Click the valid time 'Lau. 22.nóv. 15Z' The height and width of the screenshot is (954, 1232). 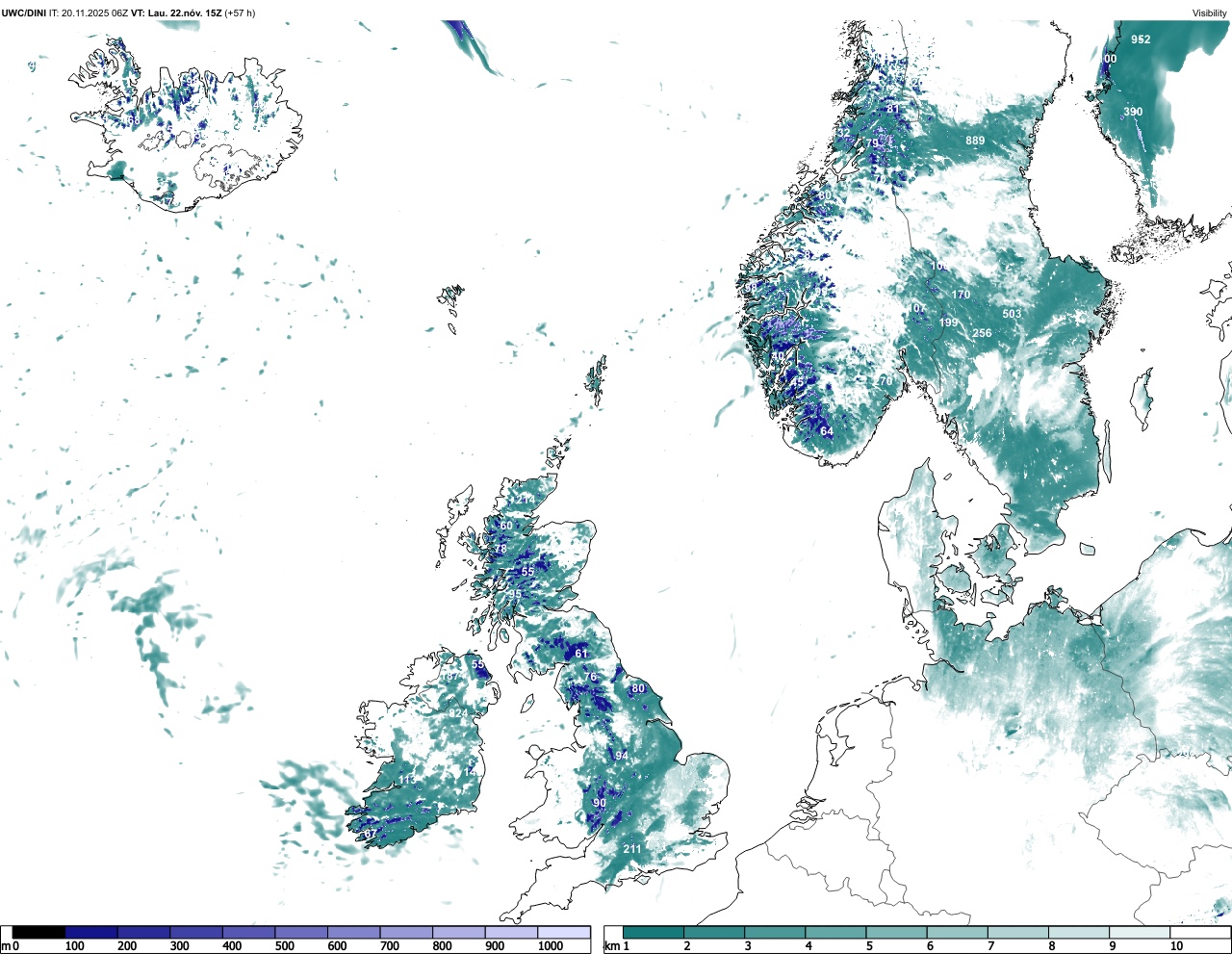tap(186, 13)
